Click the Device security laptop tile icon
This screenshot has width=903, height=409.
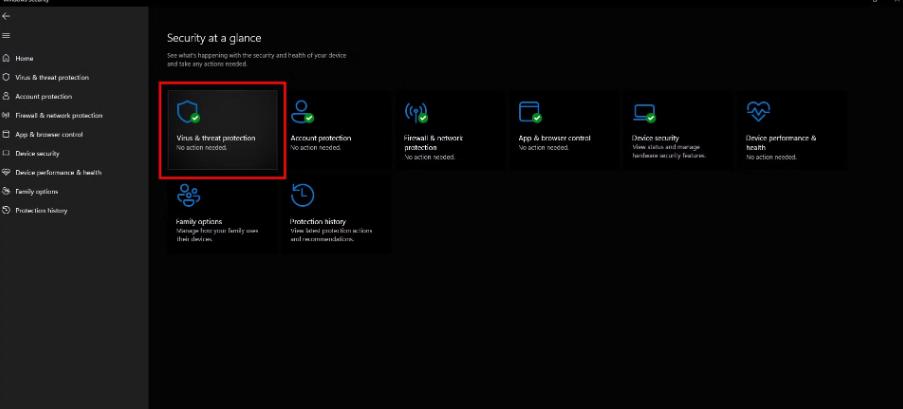coord(644,112)
